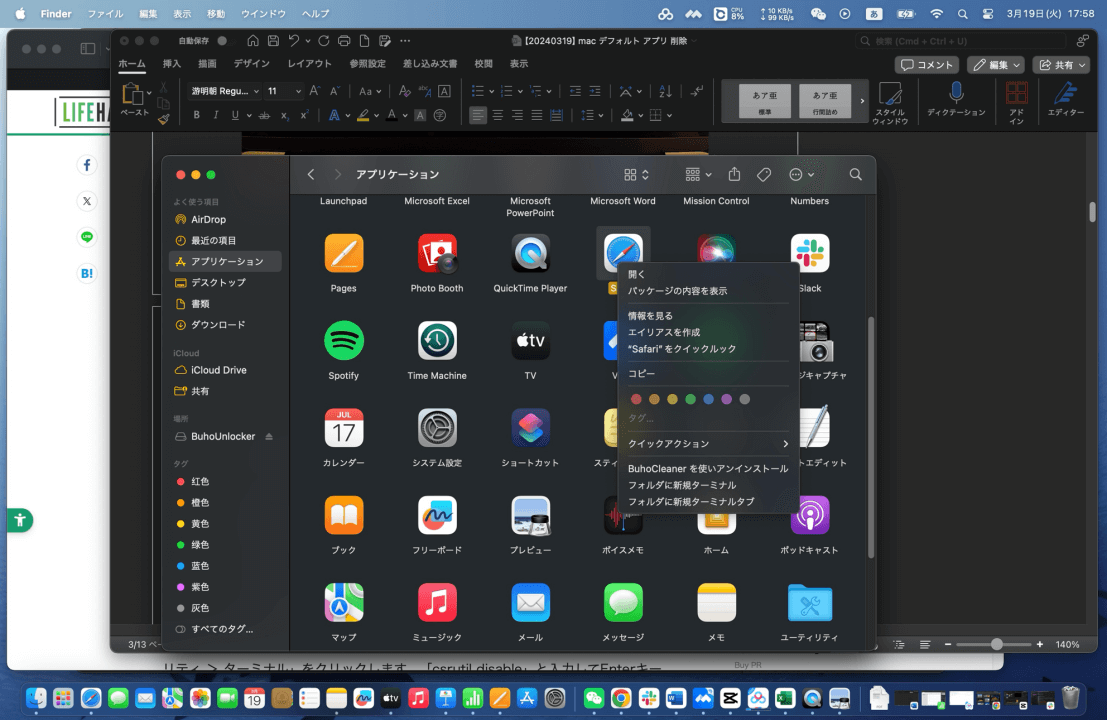Screen dimensions: 1107x720
Task: Open the Pages app icon
Action: (344, 253)
